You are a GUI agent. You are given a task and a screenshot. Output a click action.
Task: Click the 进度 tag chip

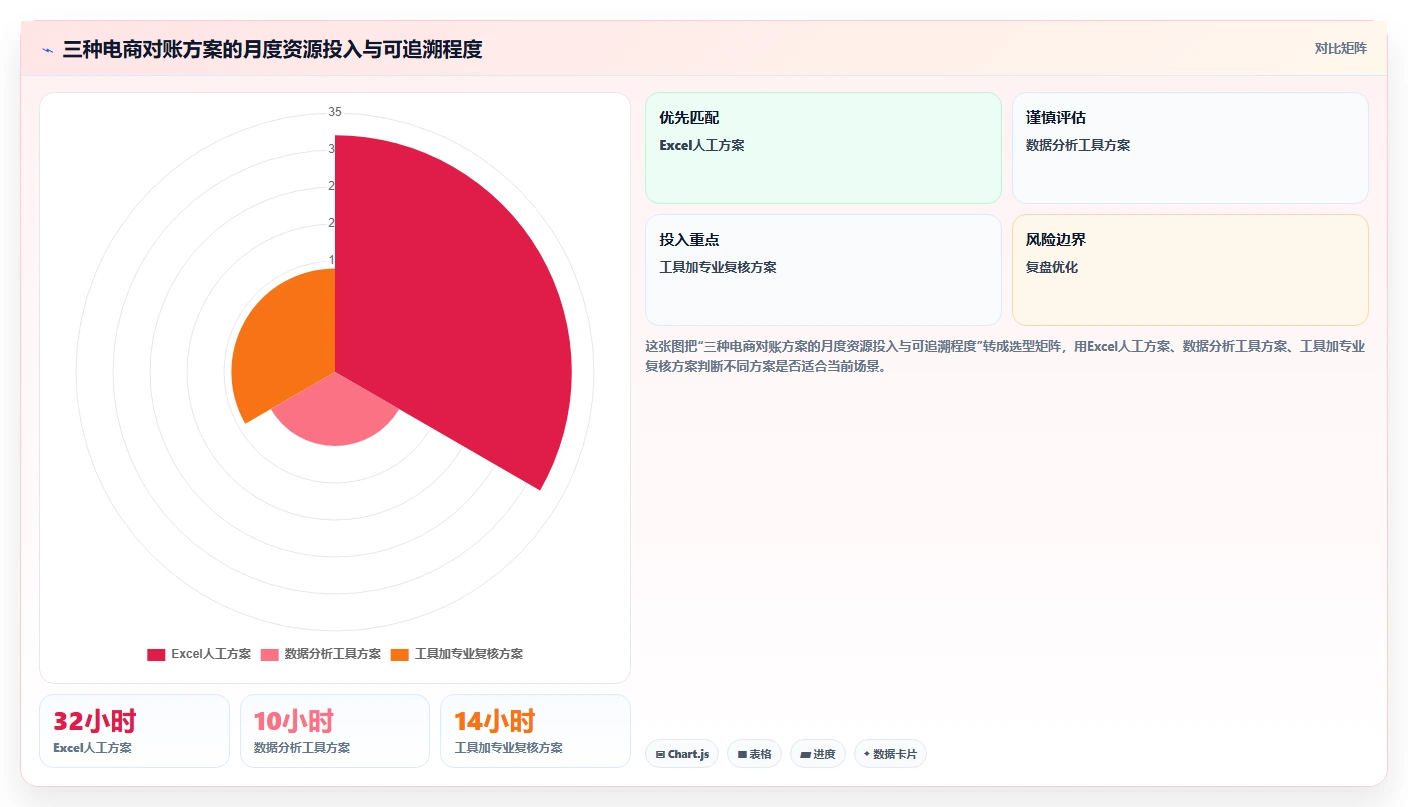pos(818,754)
